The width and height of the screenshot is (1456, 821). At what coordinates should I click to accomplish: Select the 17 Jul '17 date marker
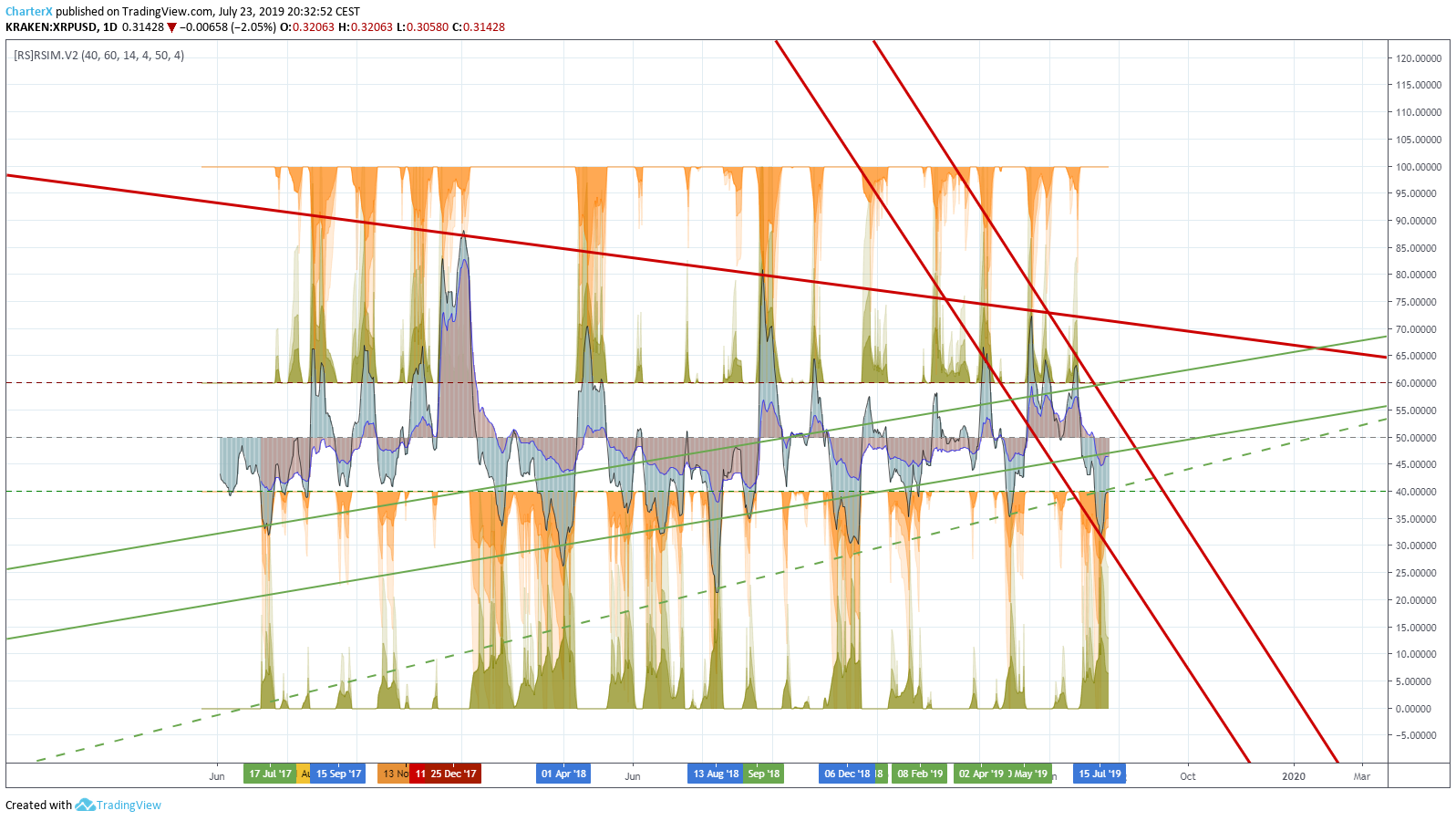pyautogui.click(x=270, y=774)
